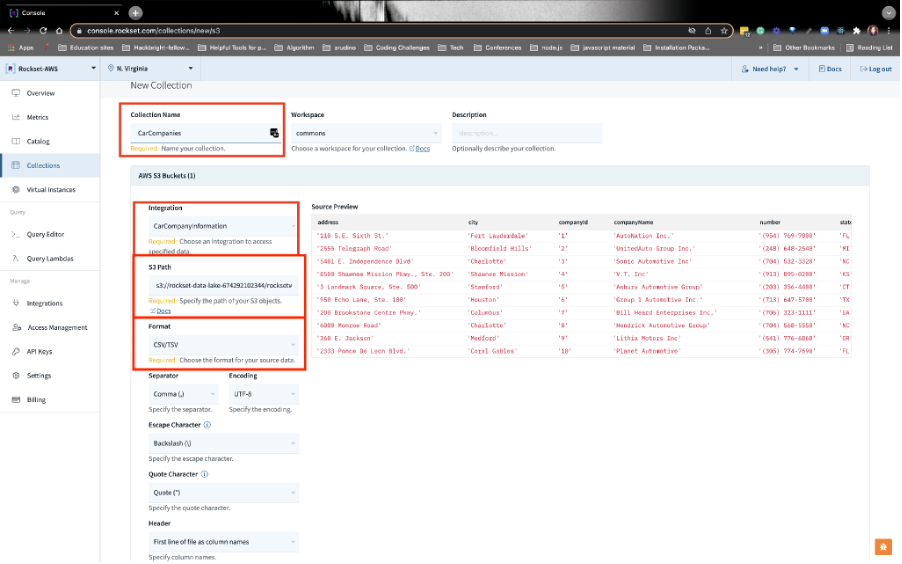Open the orange chat widget icon
902x564 pixels.
(883, 546)
